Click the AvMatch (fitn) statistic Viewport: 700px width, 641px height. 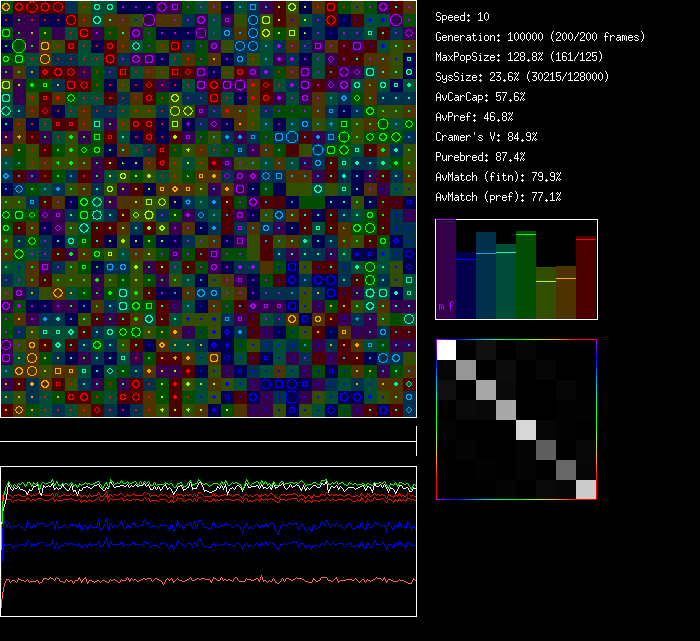(498, 177)
